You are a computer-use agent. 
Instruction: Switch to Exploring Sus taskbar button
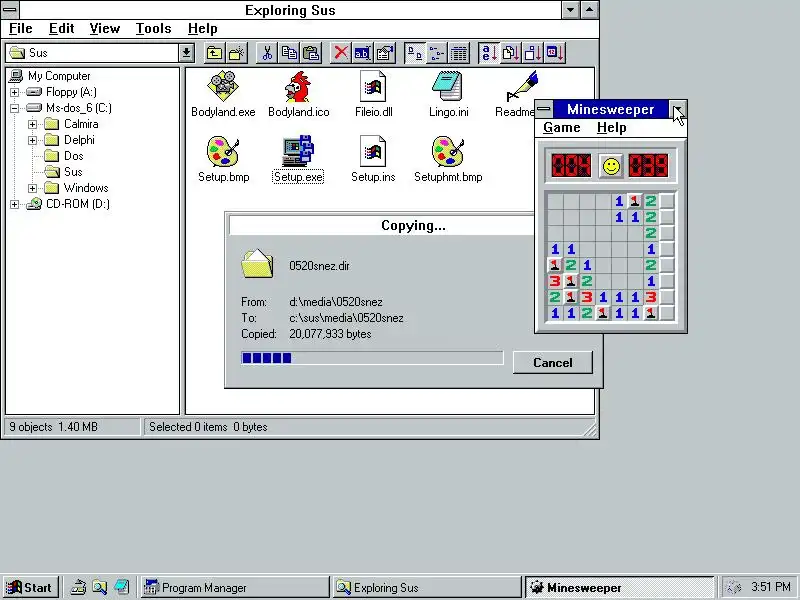[427, 588]
